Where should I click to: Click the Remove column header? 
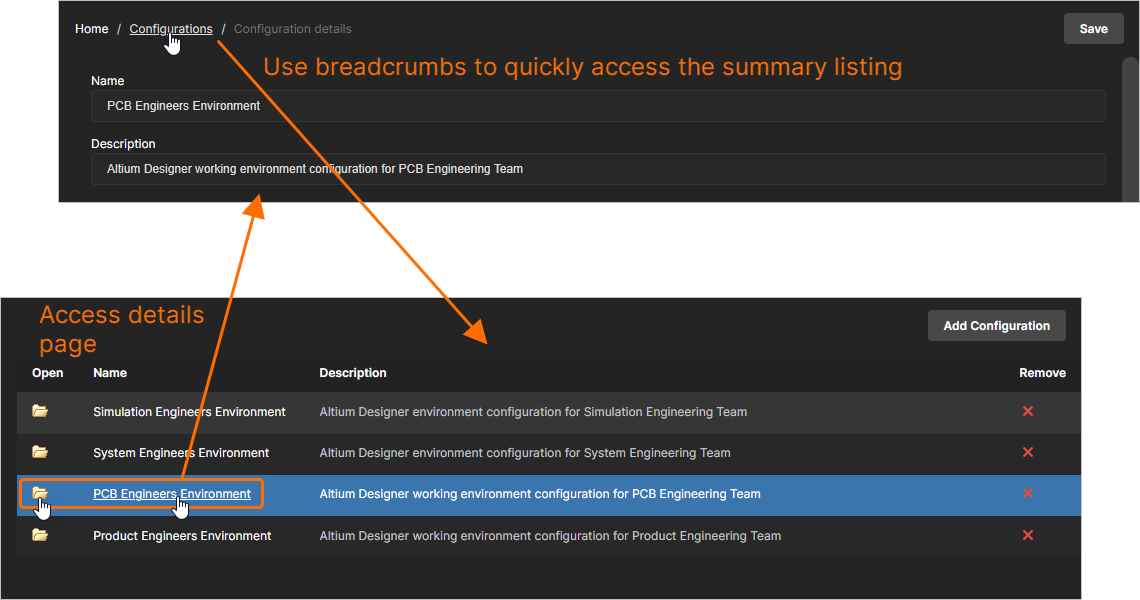tap(1043, 373)
